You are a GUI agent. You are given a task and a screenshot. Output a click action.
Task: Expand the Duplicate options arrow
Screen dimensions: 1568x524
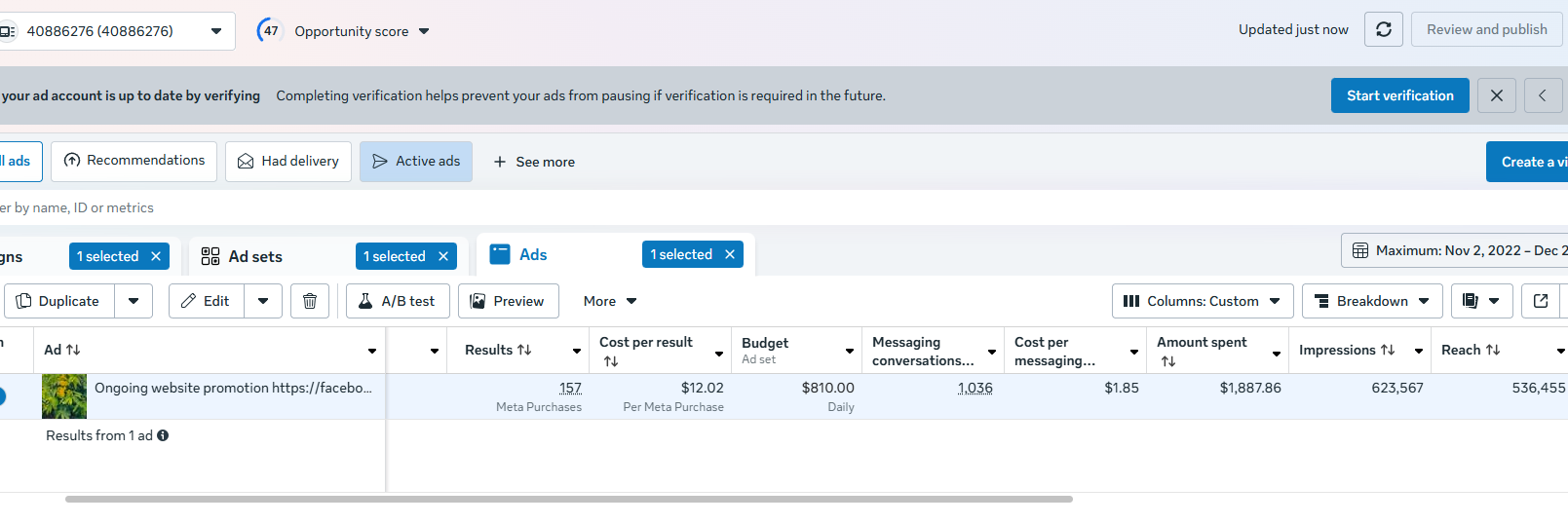click(x=134, y=301)
